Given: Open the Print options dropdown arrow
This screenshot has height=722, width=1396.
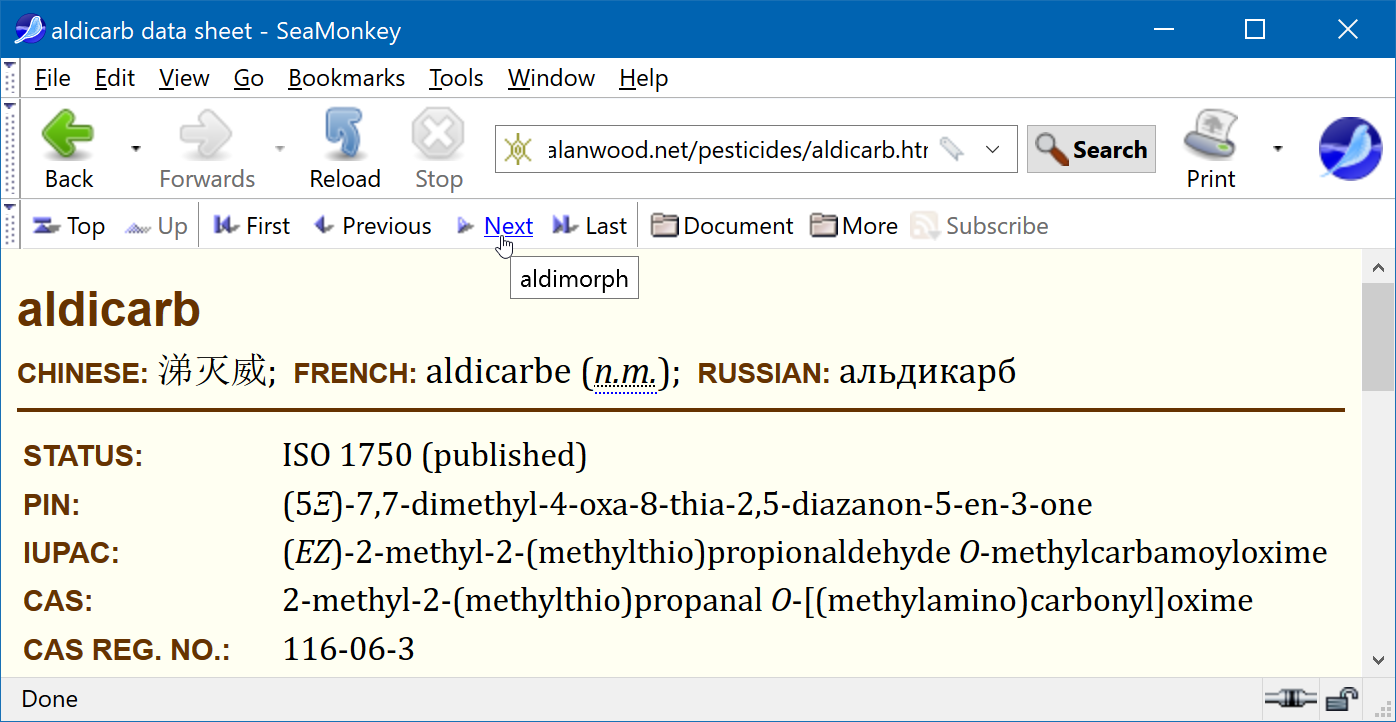Looking at the screenshot, I should (x=1277, y=149).
